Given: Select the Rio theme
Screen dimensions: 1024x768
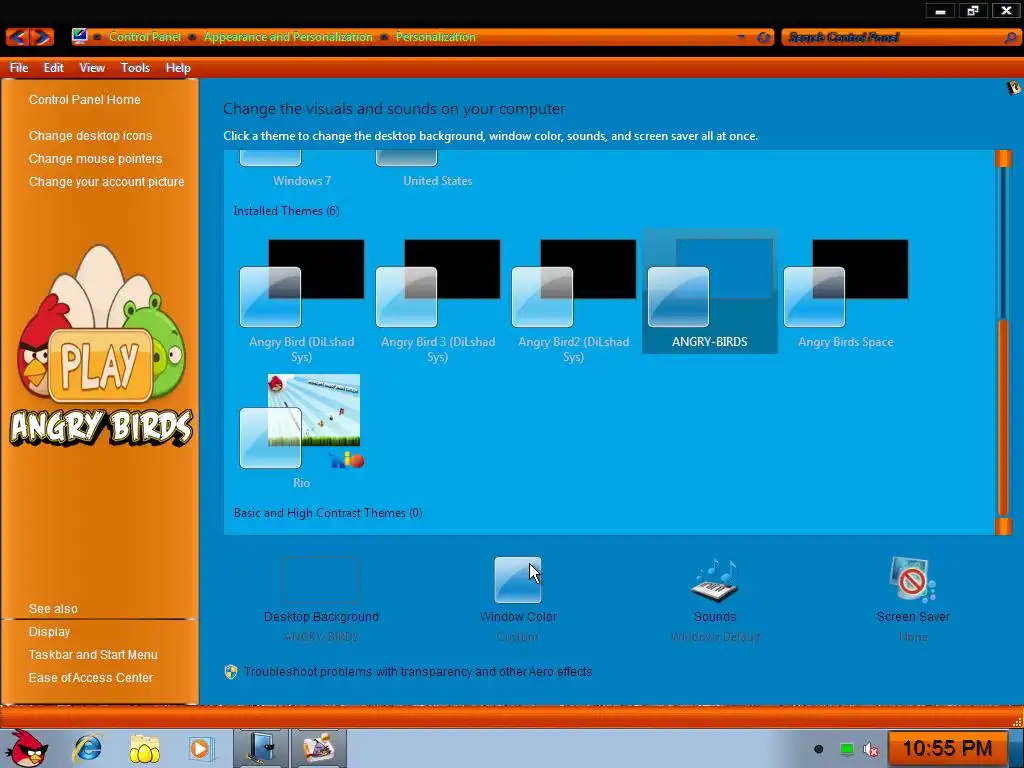Looking at the screenshot, I should point(302,431).
